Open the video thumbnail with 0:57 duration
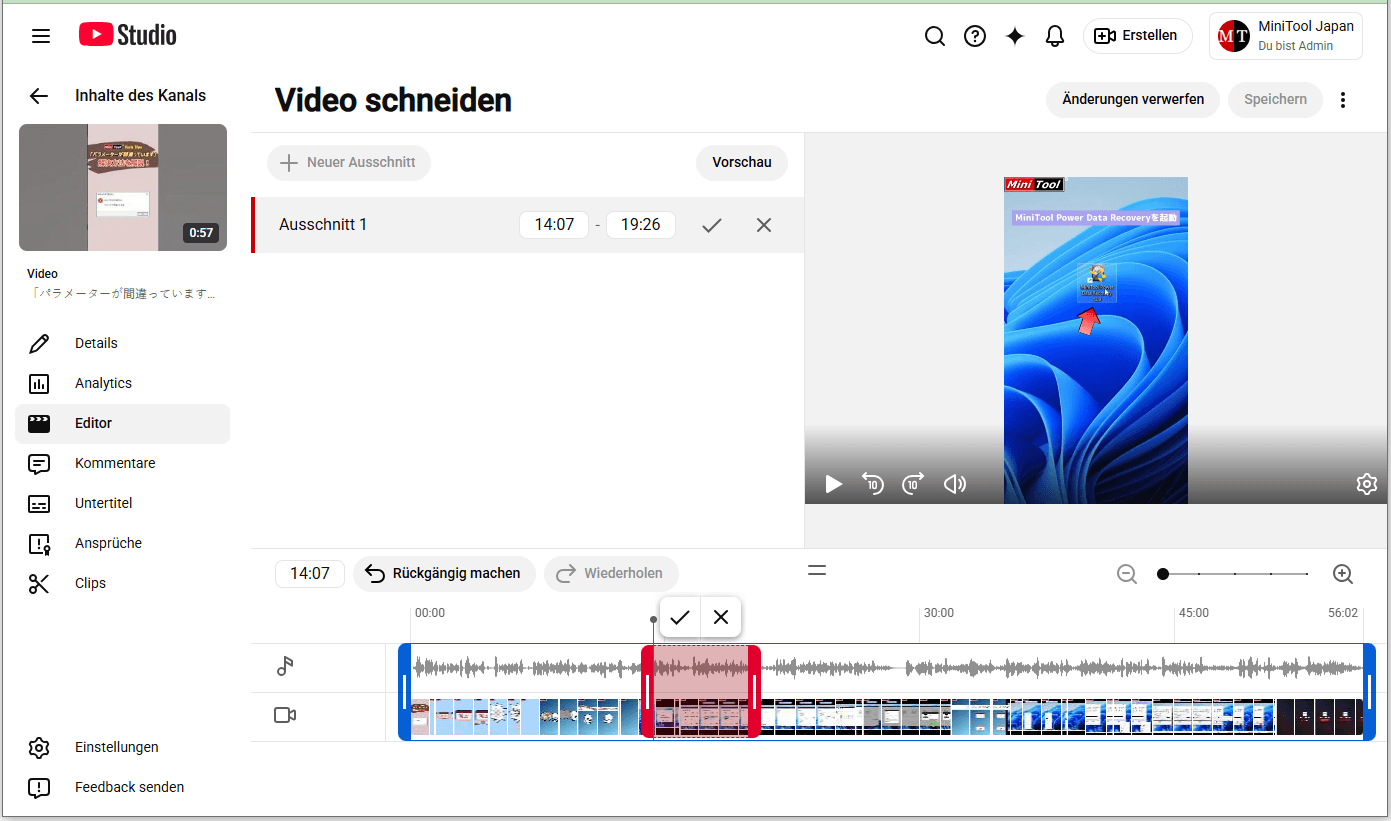 click(x=123, y=187)
